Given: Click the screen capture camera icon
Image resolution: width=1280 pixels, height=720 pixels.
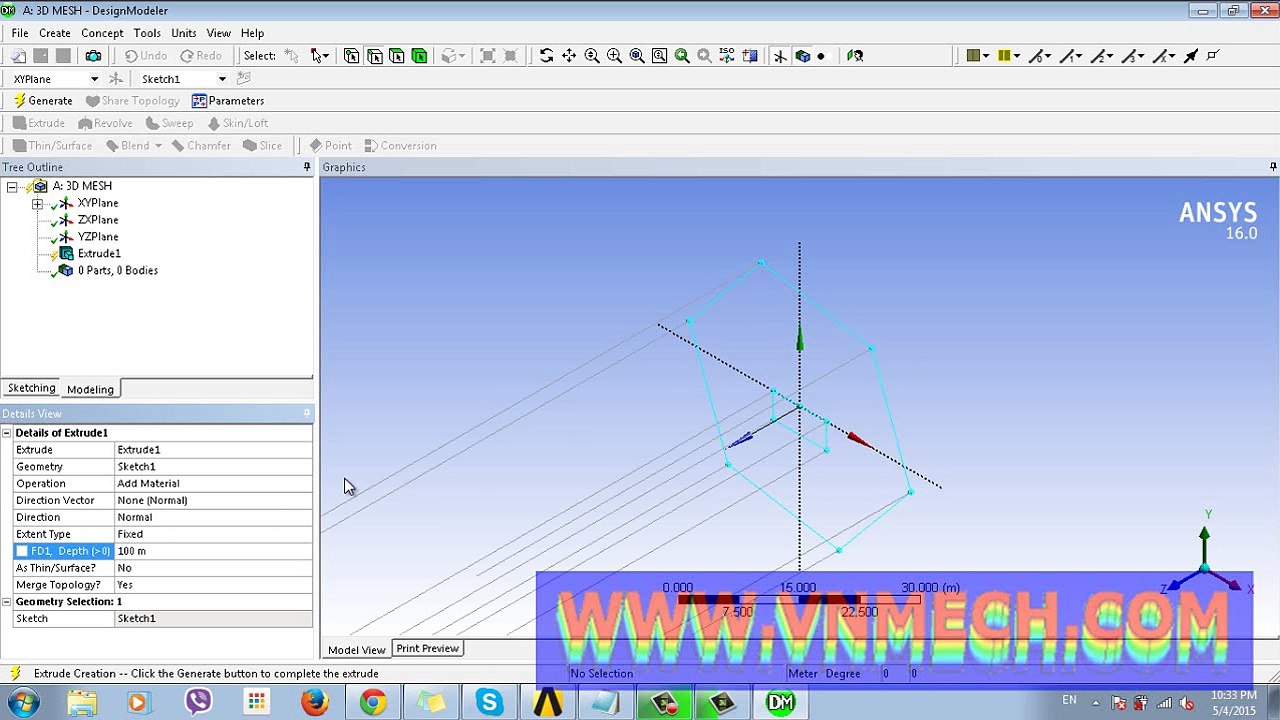Looking at the screenshot, I should click(x=93, y=56).
